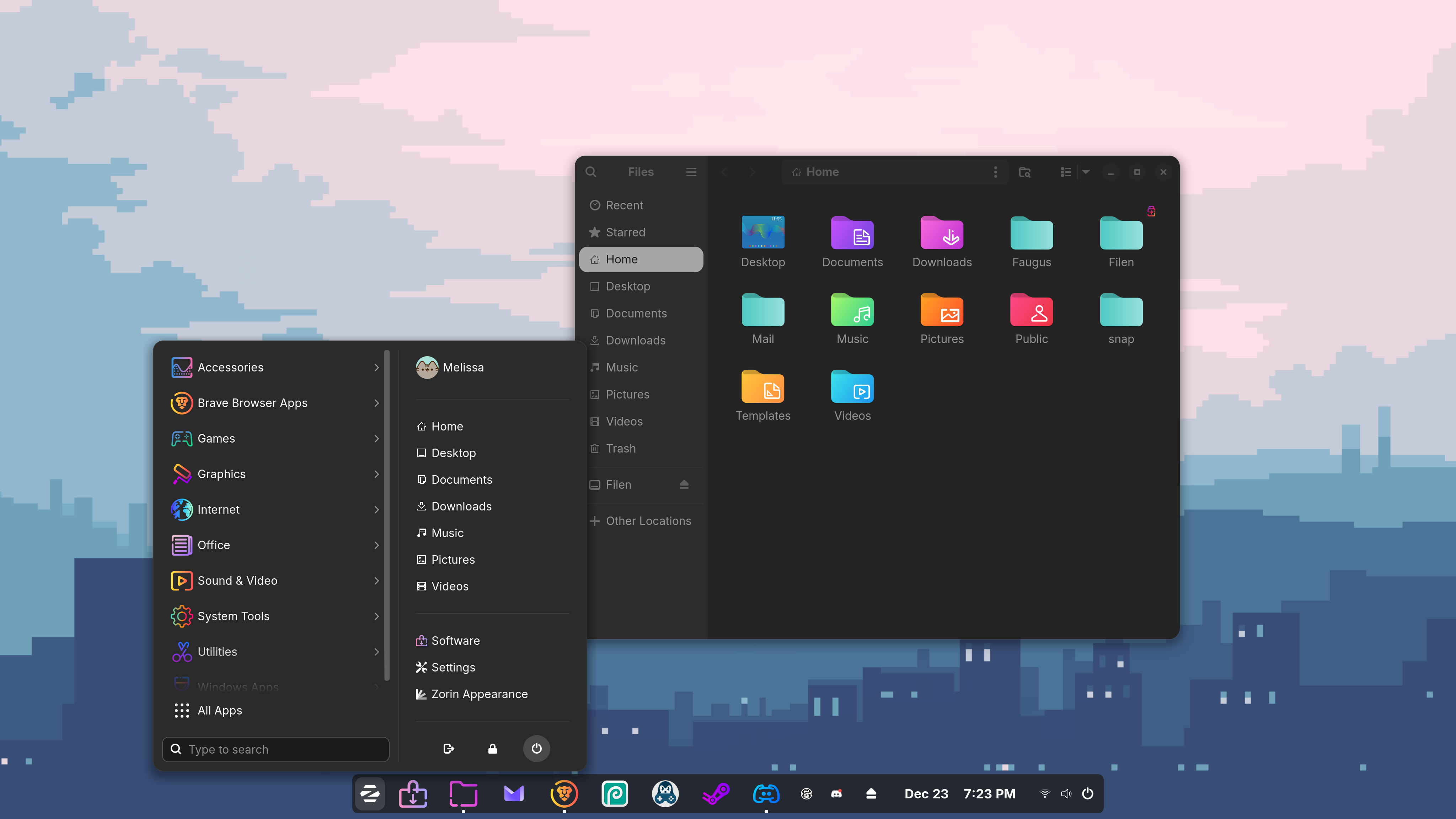This screenshot has width=1456, height=819.
Task: Click the Files search magnifier icon
Action: point(591,172)
